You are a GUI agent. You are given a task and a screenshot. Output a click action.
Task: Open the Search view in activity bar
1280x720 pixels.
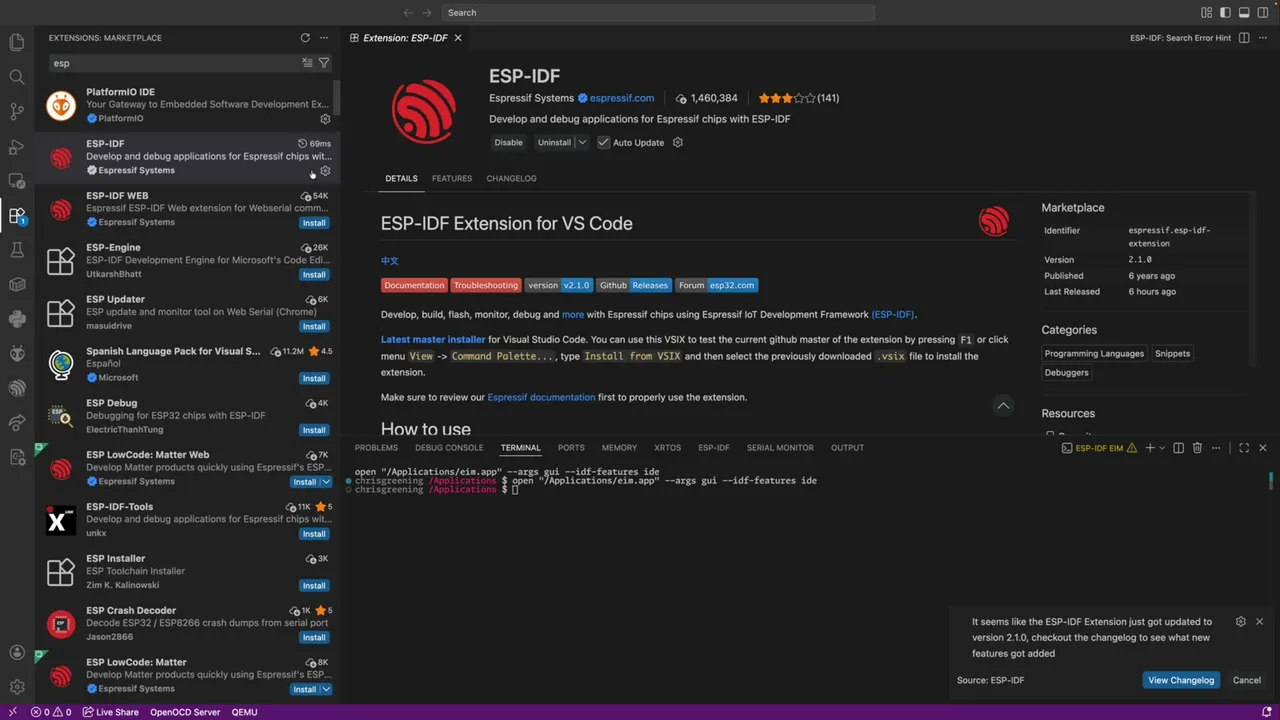click(x=17, y=77)
